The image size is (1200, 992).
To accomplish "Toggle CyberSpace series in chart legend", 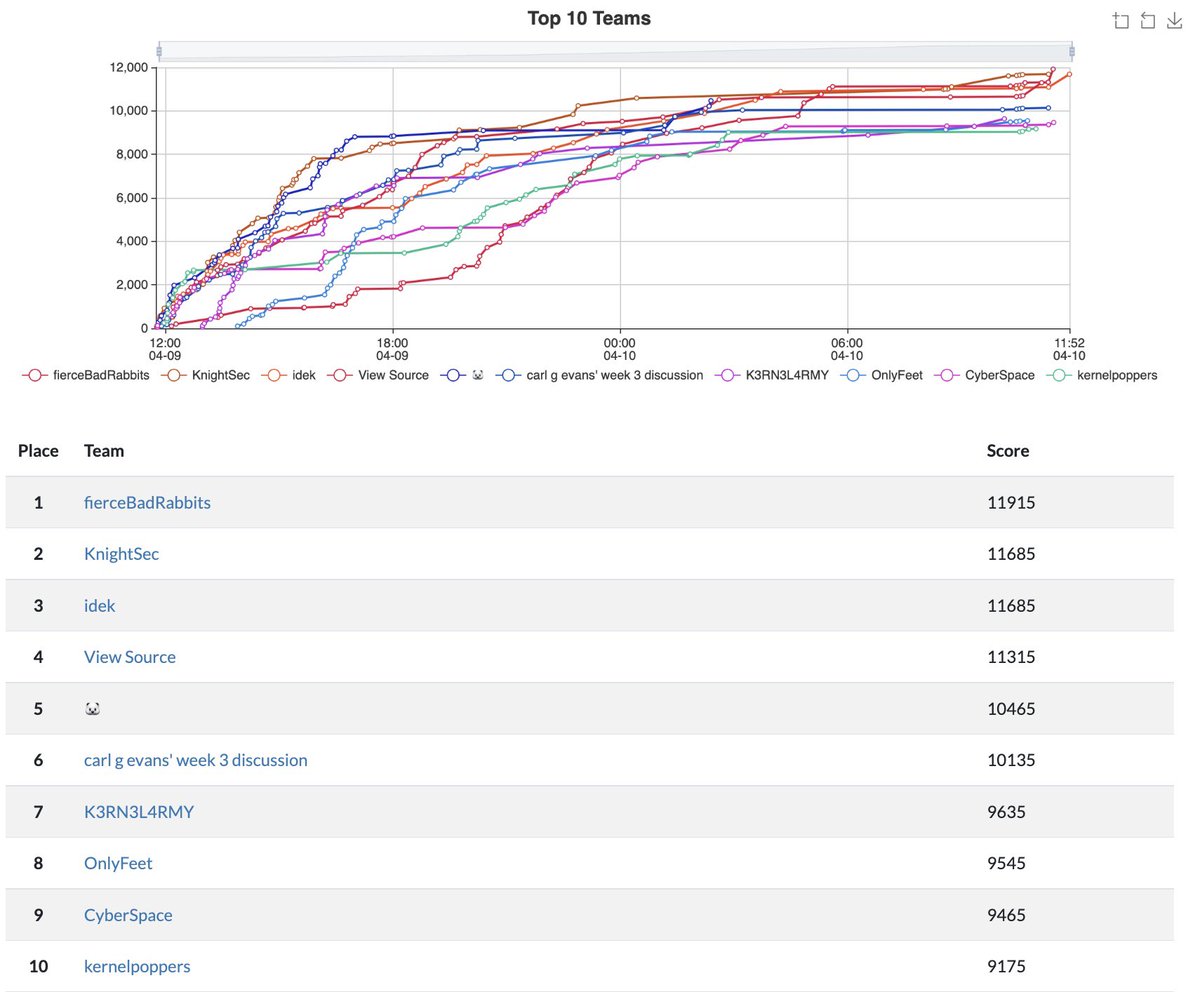I will point(984,375).
